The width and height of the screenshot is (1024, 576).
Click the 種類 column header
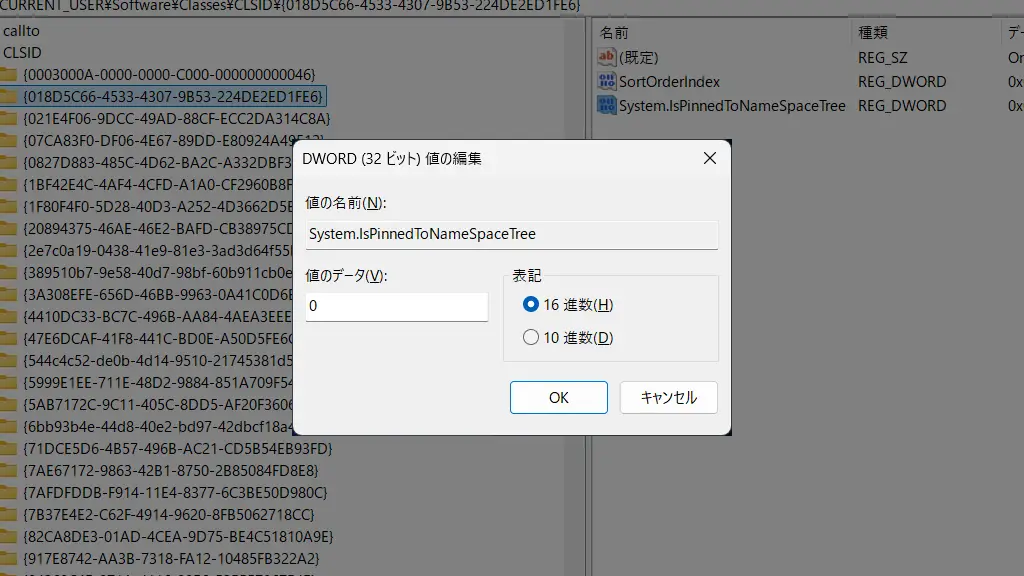(x=874, y=33)
